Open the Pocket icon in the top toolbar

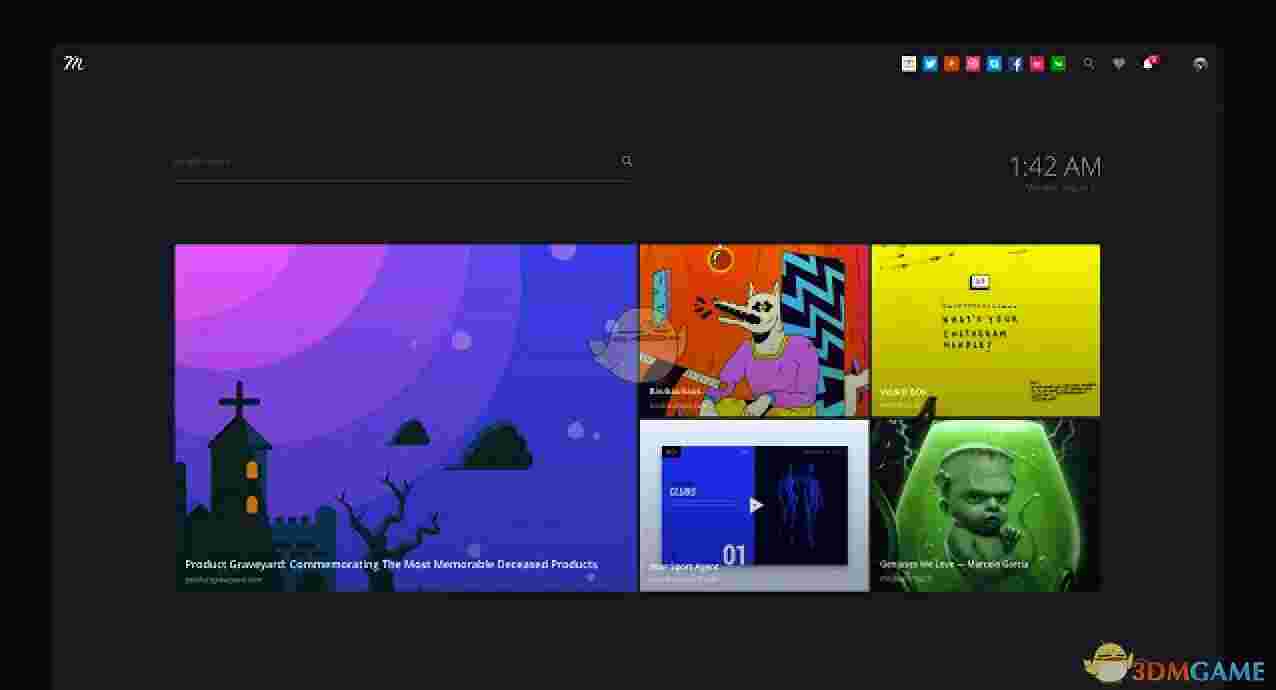coord(1036,63)
